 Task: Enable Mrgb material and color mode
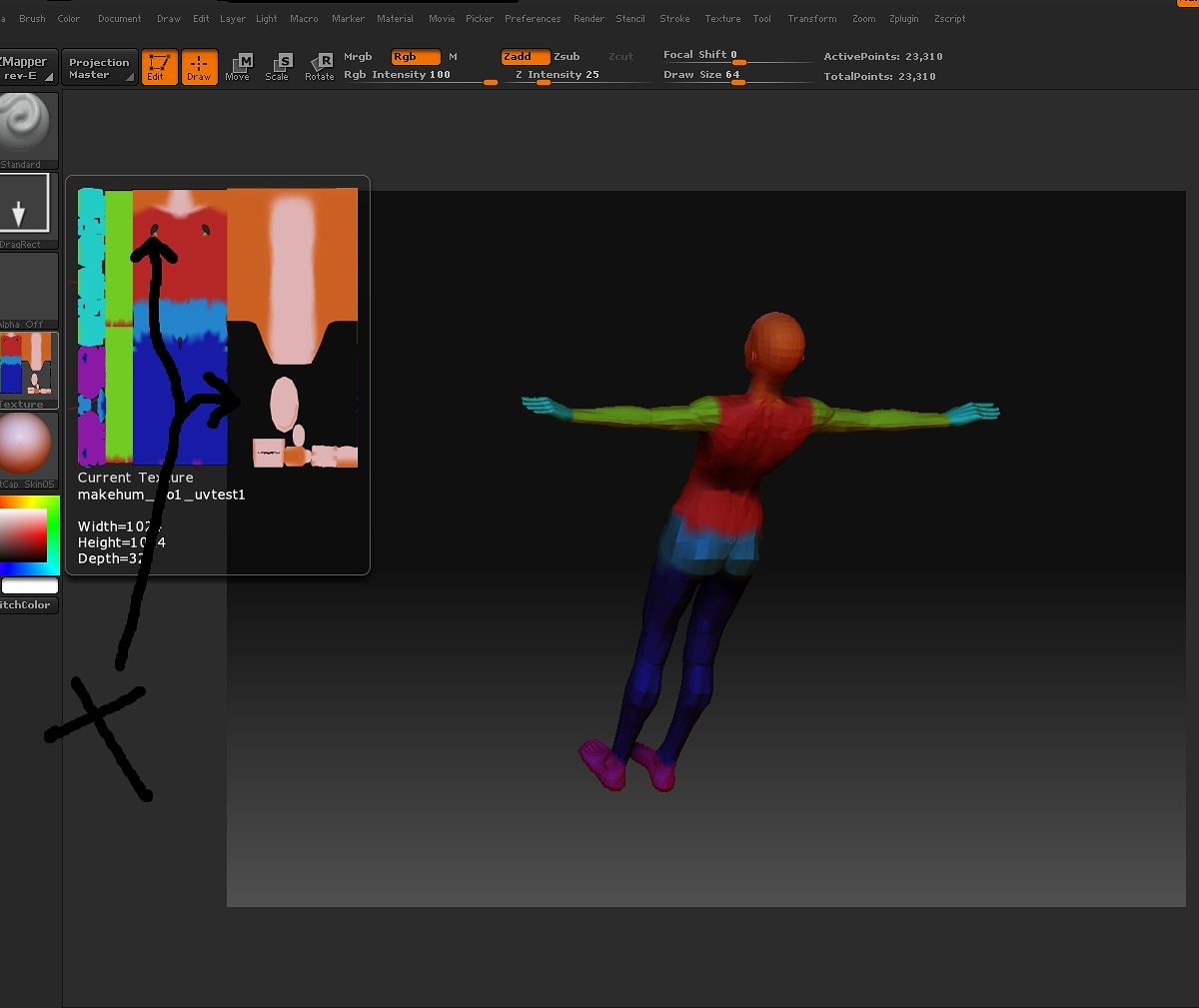tap(358, 57)
